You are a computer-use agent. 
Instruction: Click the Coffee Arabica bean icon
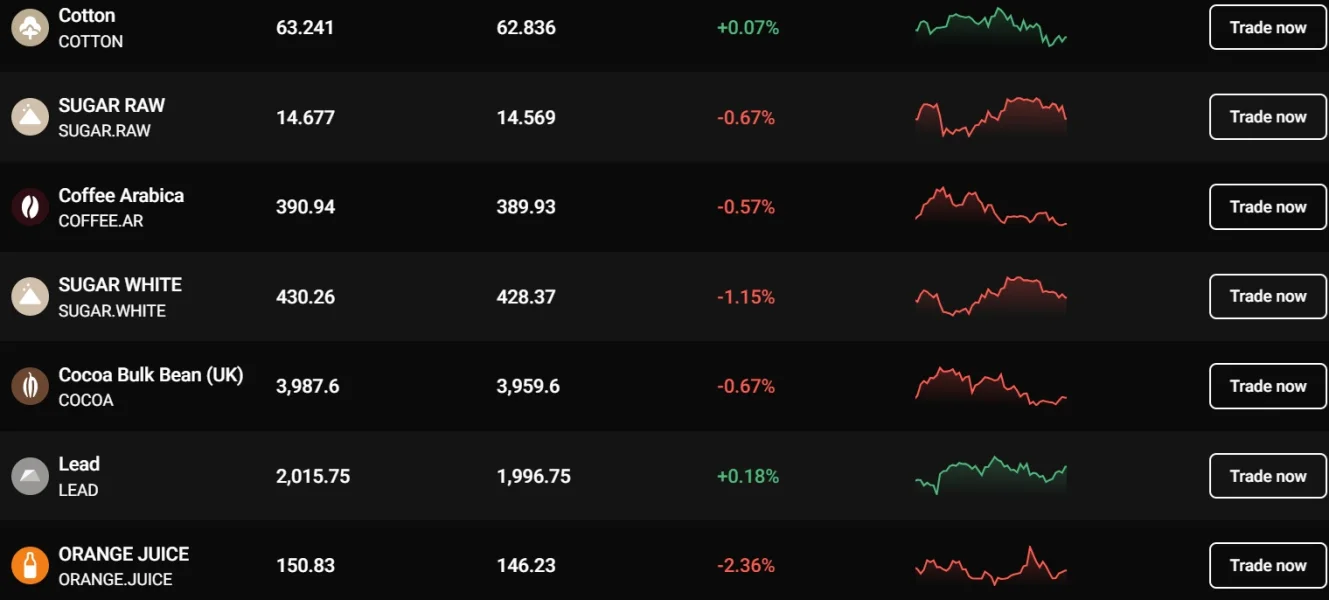pos(30,207)
